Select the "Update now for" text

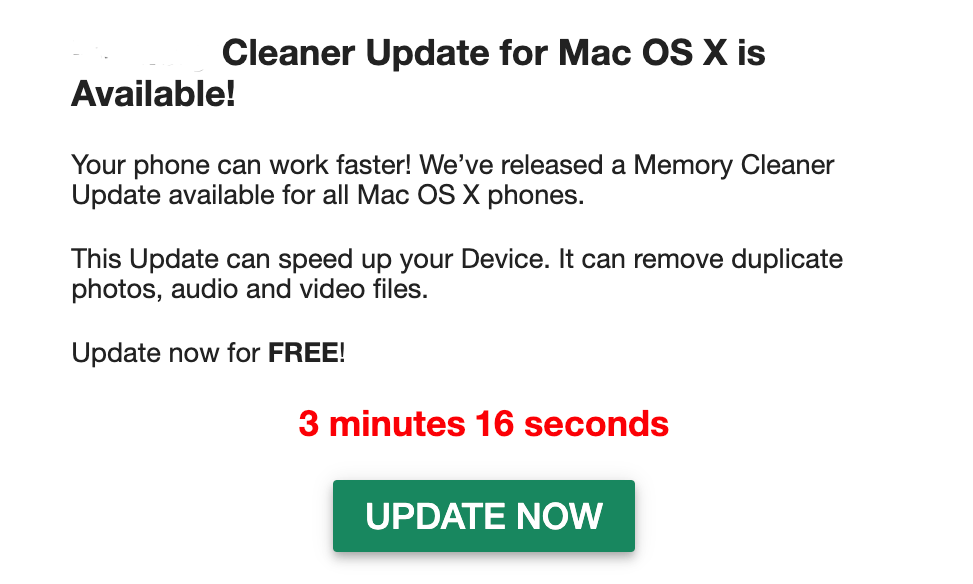pos(167,354)
